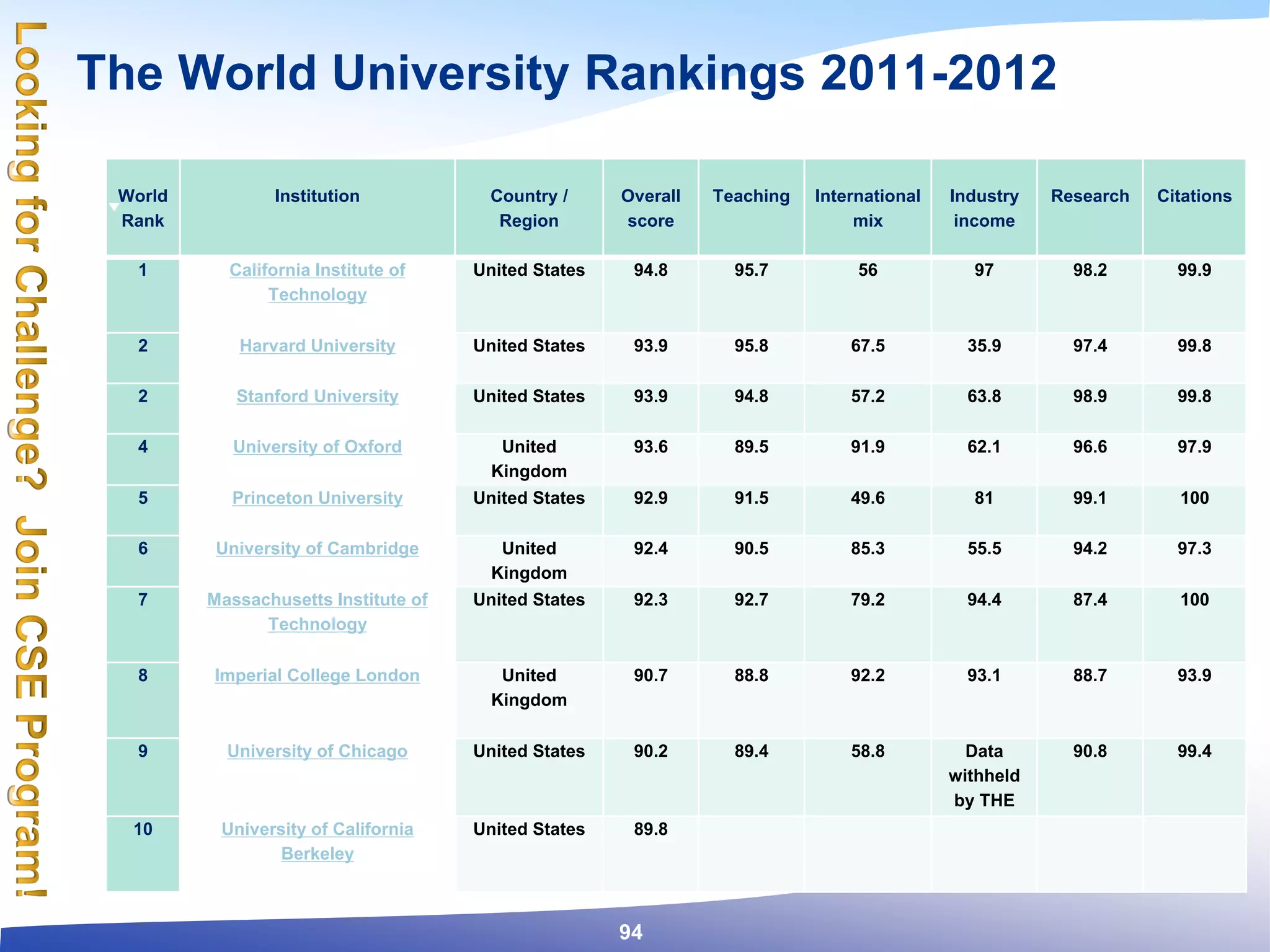The width and height of the screenshot is (1270, 952).
Task: Select Stanford's international mix 57.2
Action: coord(868,397)
